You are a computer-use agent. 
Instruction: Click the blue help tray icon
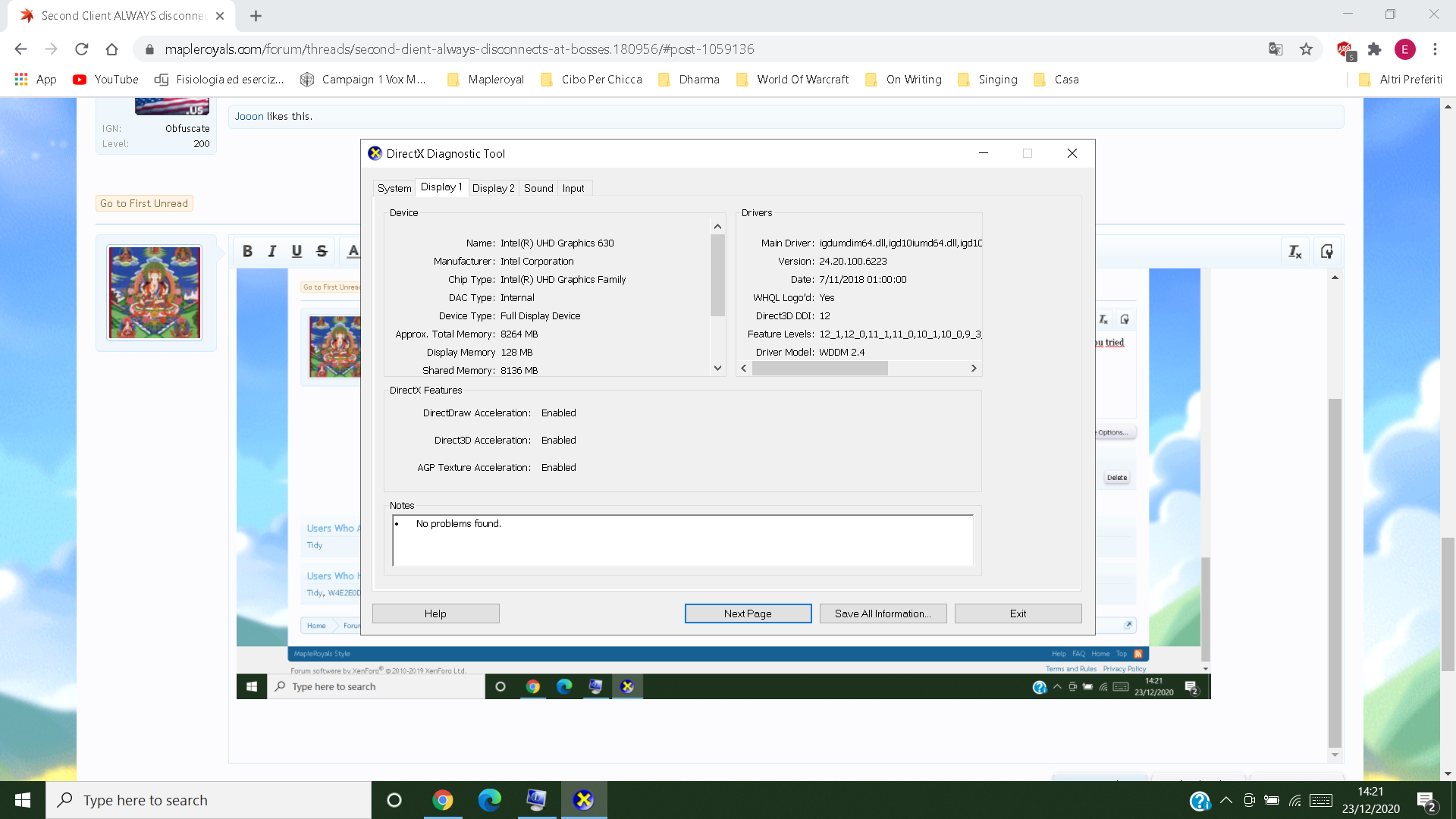coord(1200,801)
